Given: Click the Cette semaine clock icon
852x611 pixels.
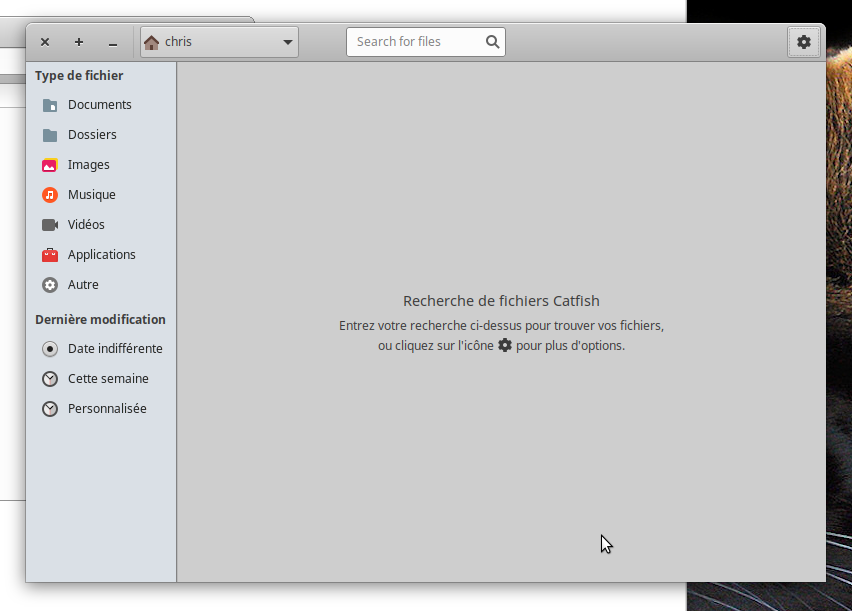Looking at the screenshot, I should point(50,379).
